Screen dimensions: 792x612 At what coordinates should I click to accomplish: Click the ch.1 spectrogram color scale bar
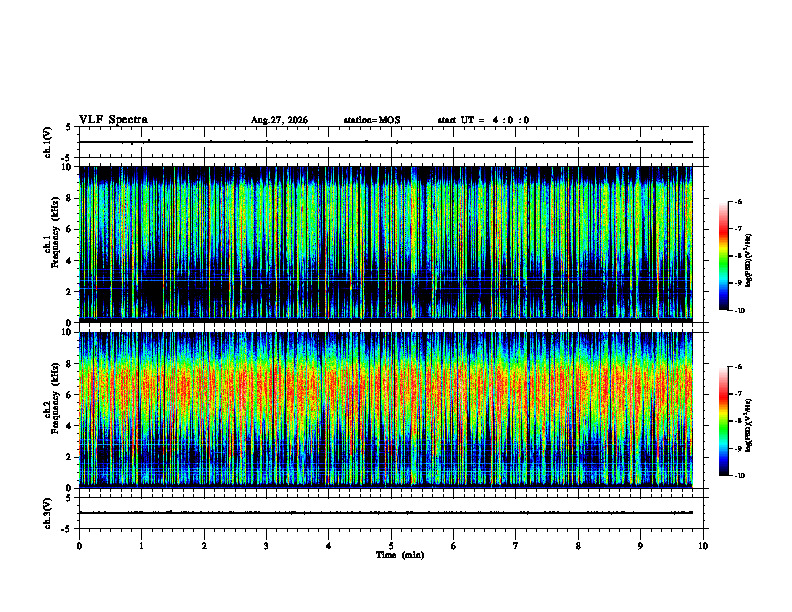coord(724,256)
